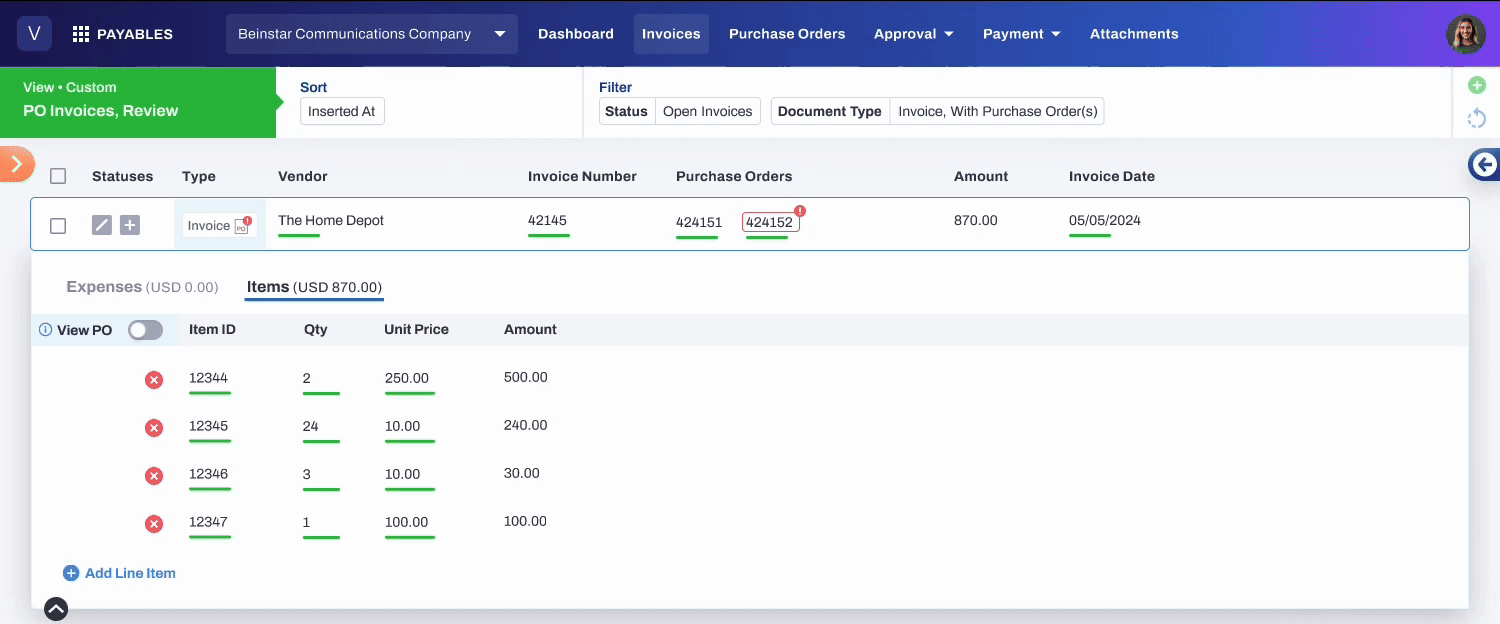
Task: Click the plus status icon in invoice row
Action: (130, 225)
